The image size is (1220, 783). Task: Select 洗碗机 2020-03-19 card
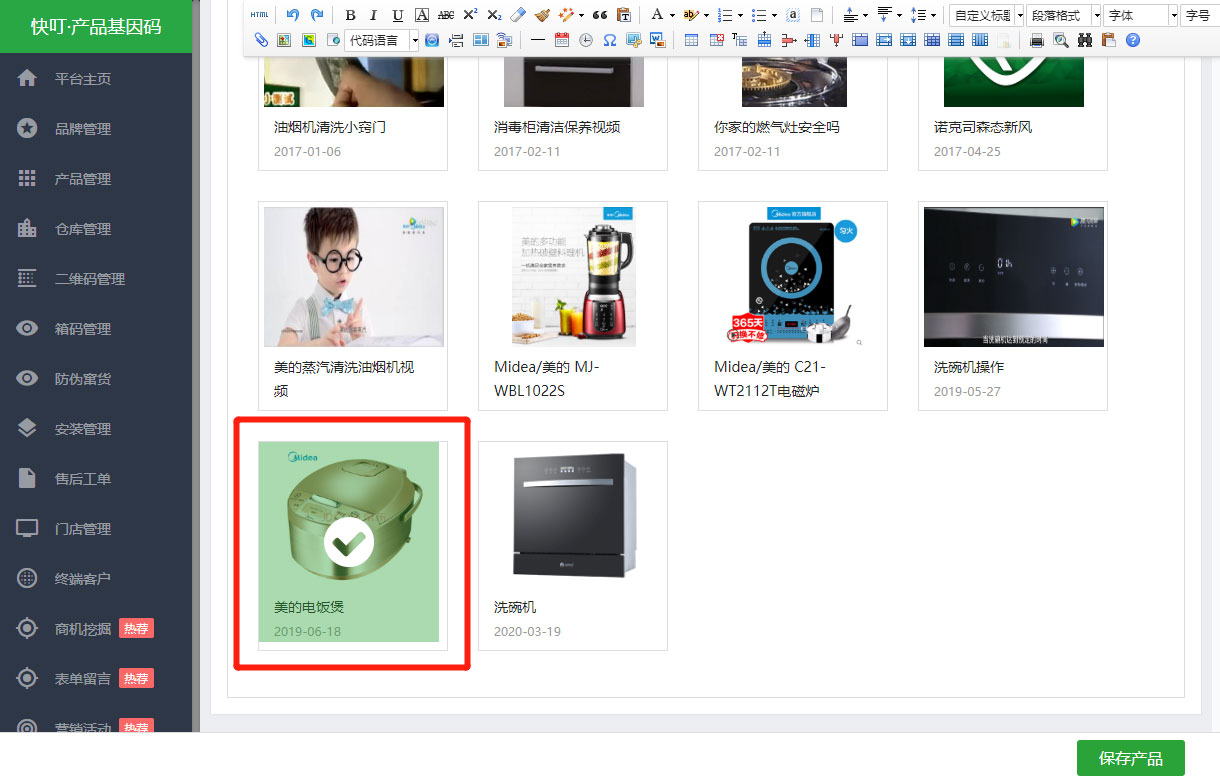[573, 546]
